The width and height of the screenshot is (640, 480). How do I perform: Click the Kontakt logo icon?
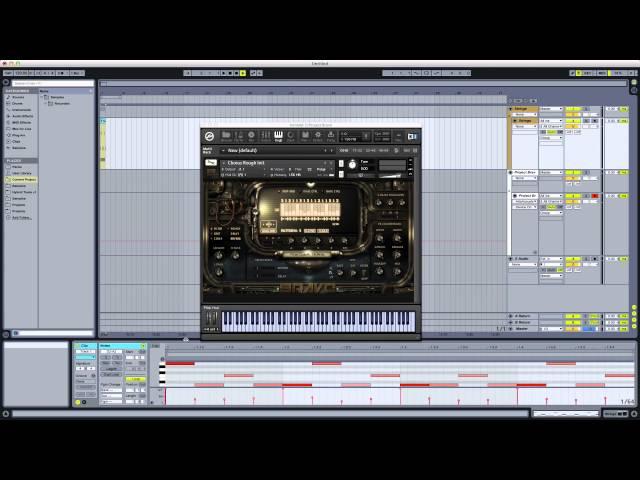click(209, 136)
